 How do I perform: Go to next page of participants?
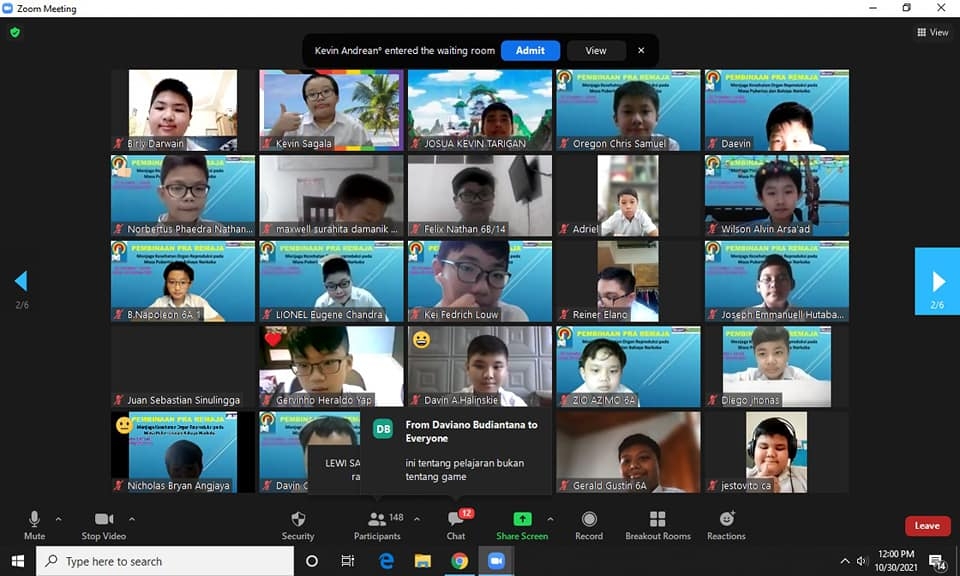937,282
